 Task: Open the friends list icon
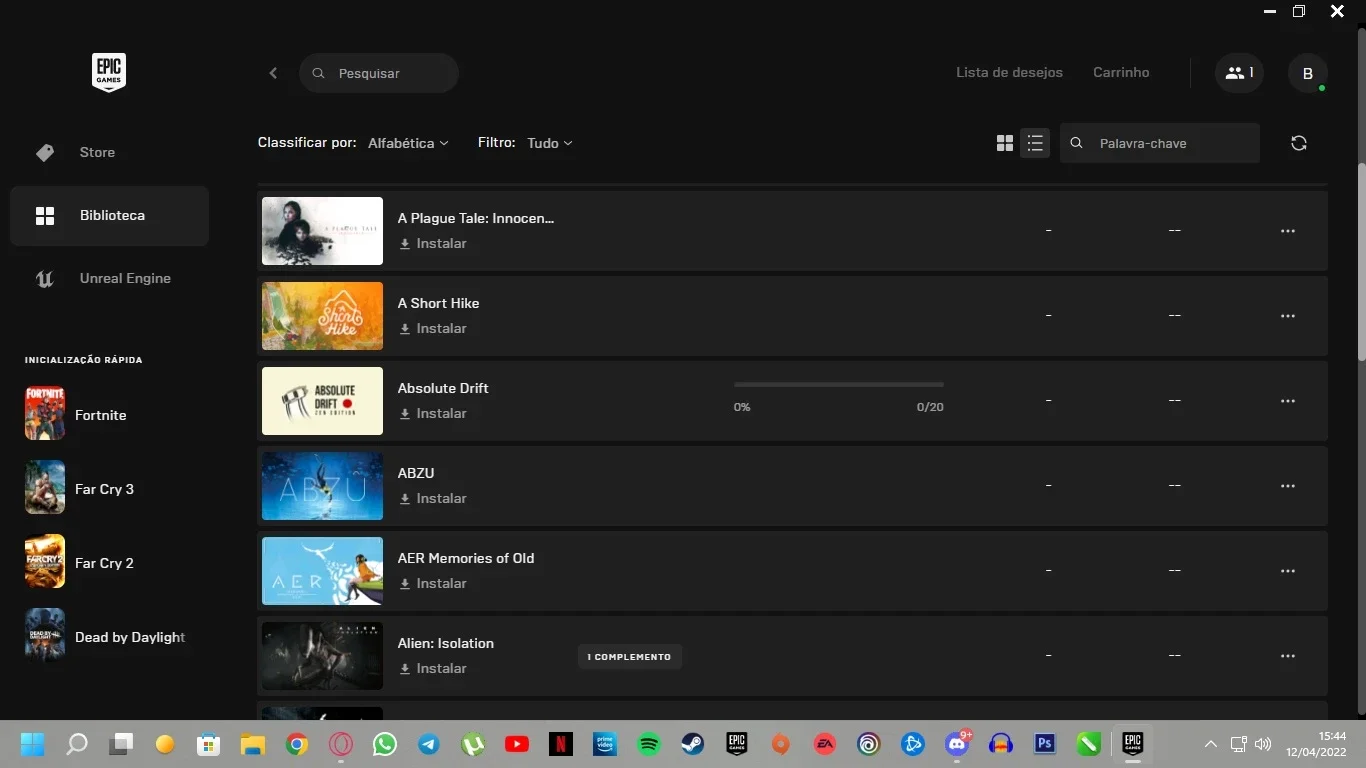pyautogui.click(x=1239, y=73)
